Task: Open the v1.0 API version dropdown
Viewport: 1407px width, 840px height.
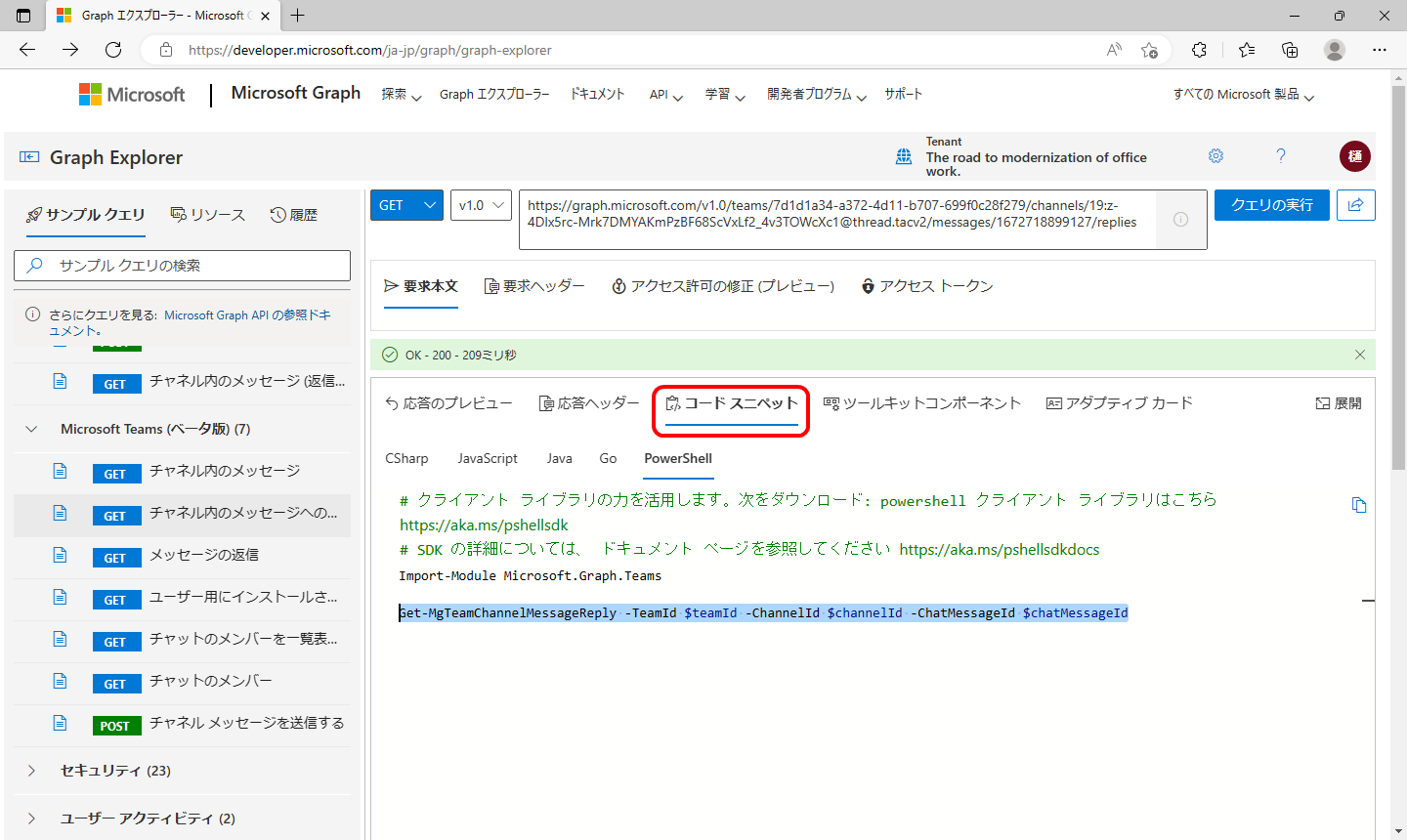Action: tap(481, 205)
